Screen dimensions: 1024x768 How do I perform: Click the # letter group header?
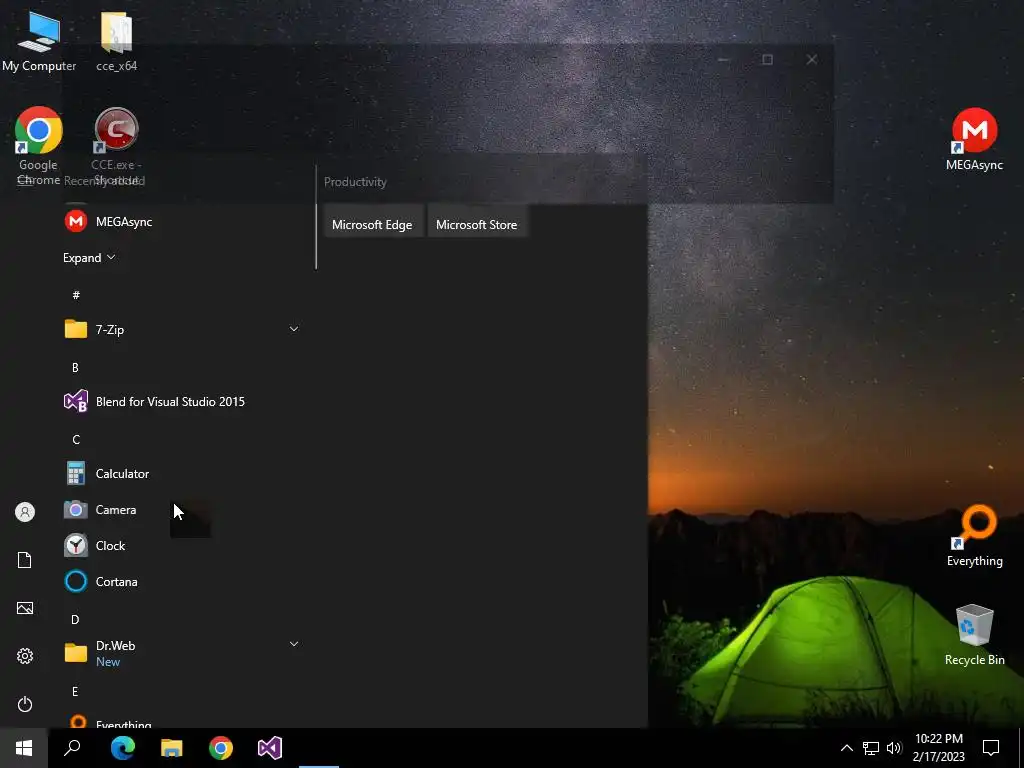(x=76, y=295)
